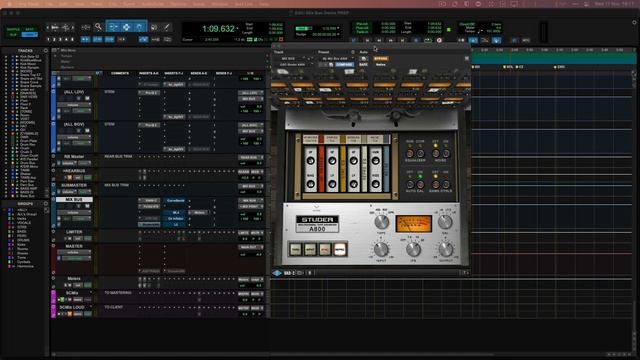
Task: Recall zoom preset 5
Action: [x=73, y=40]
